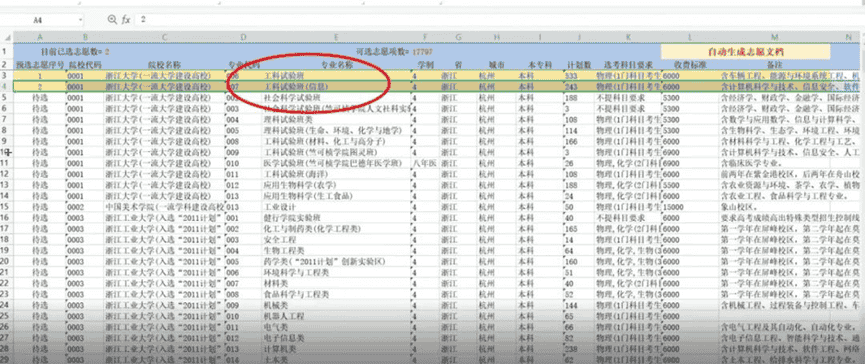
Task: Click the 收费标准 header cell
Action: 690,65
